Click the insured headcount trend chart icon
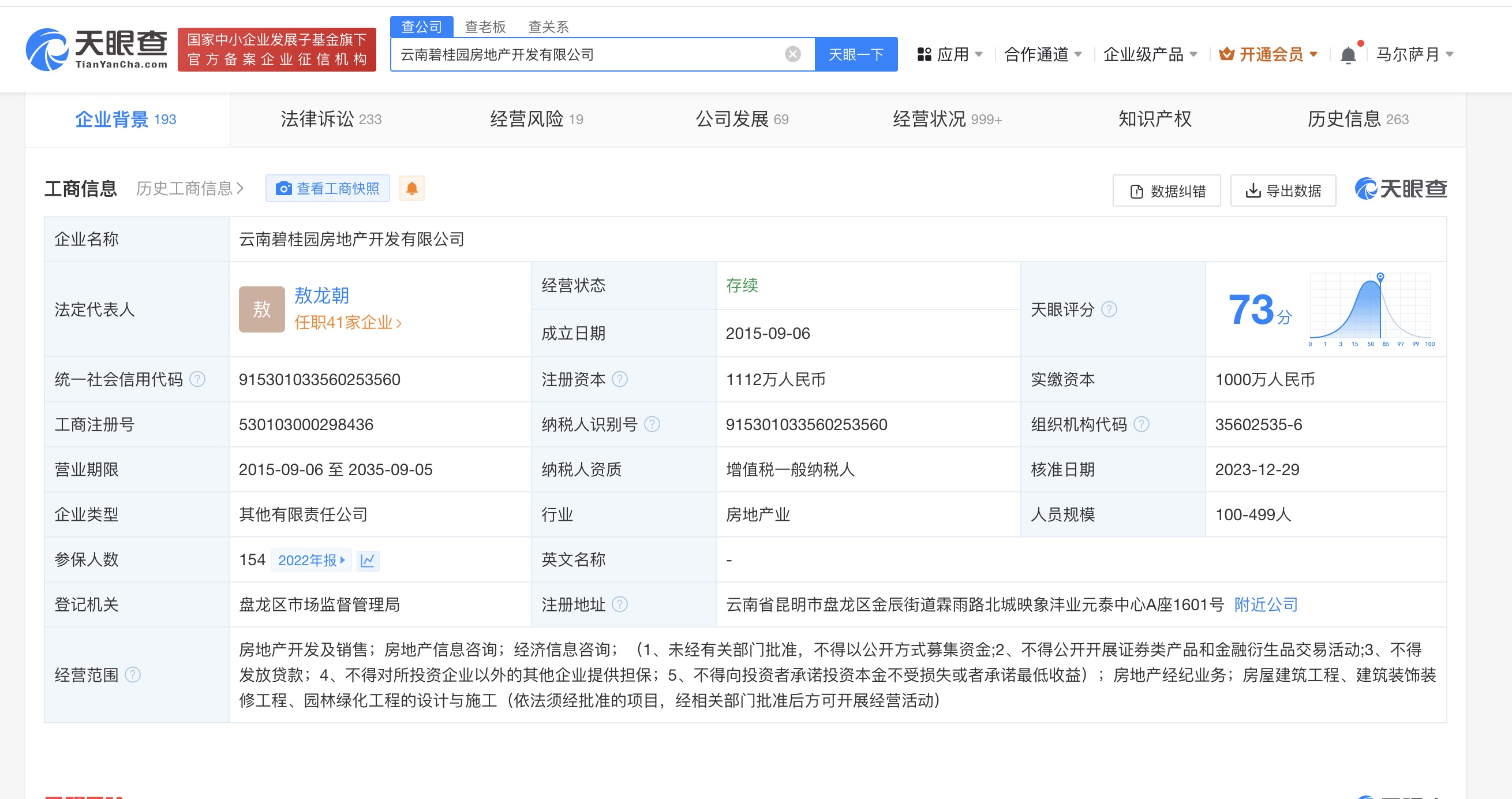 368,561
